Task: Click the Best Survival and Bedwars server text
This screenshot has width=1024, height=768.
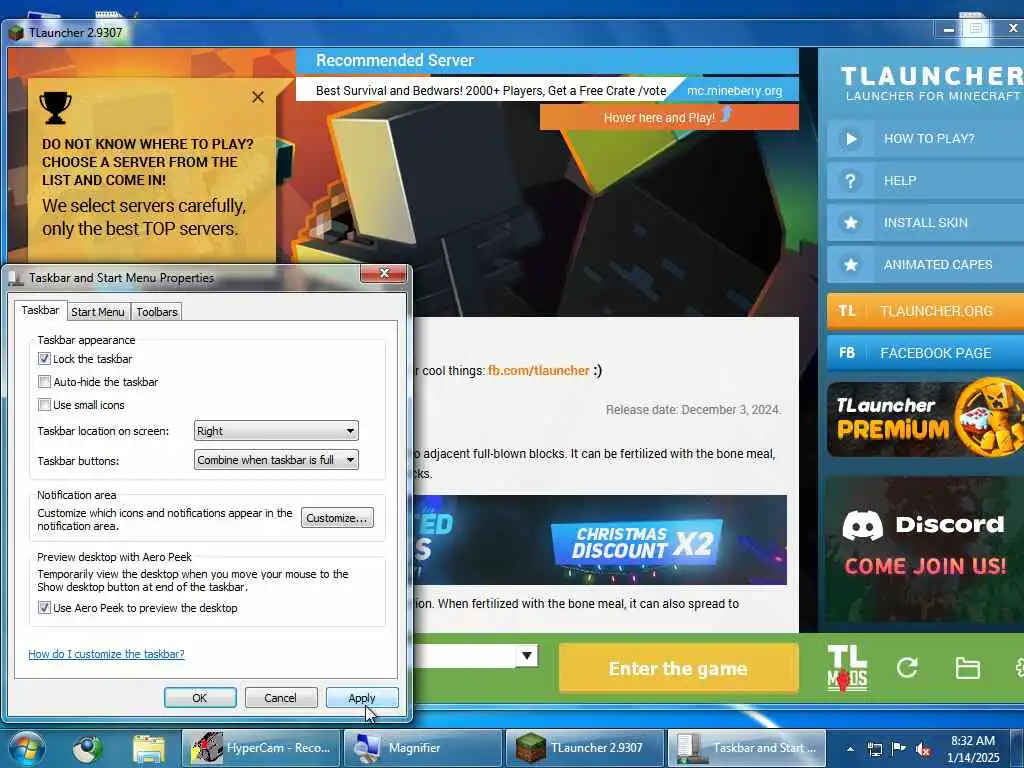Action: click(x=491, y=90)
